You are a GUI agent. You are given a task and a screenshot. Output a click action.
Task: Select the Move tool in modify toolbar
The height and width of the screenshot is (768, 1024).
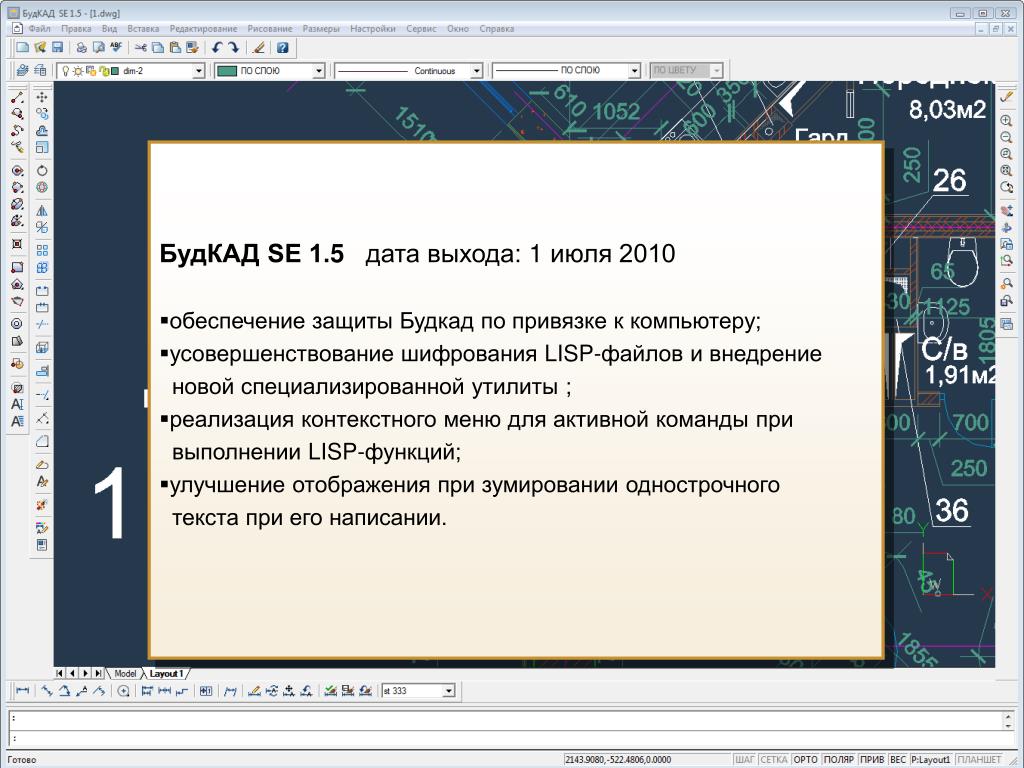pyautogui.click(x=42, y=97)
